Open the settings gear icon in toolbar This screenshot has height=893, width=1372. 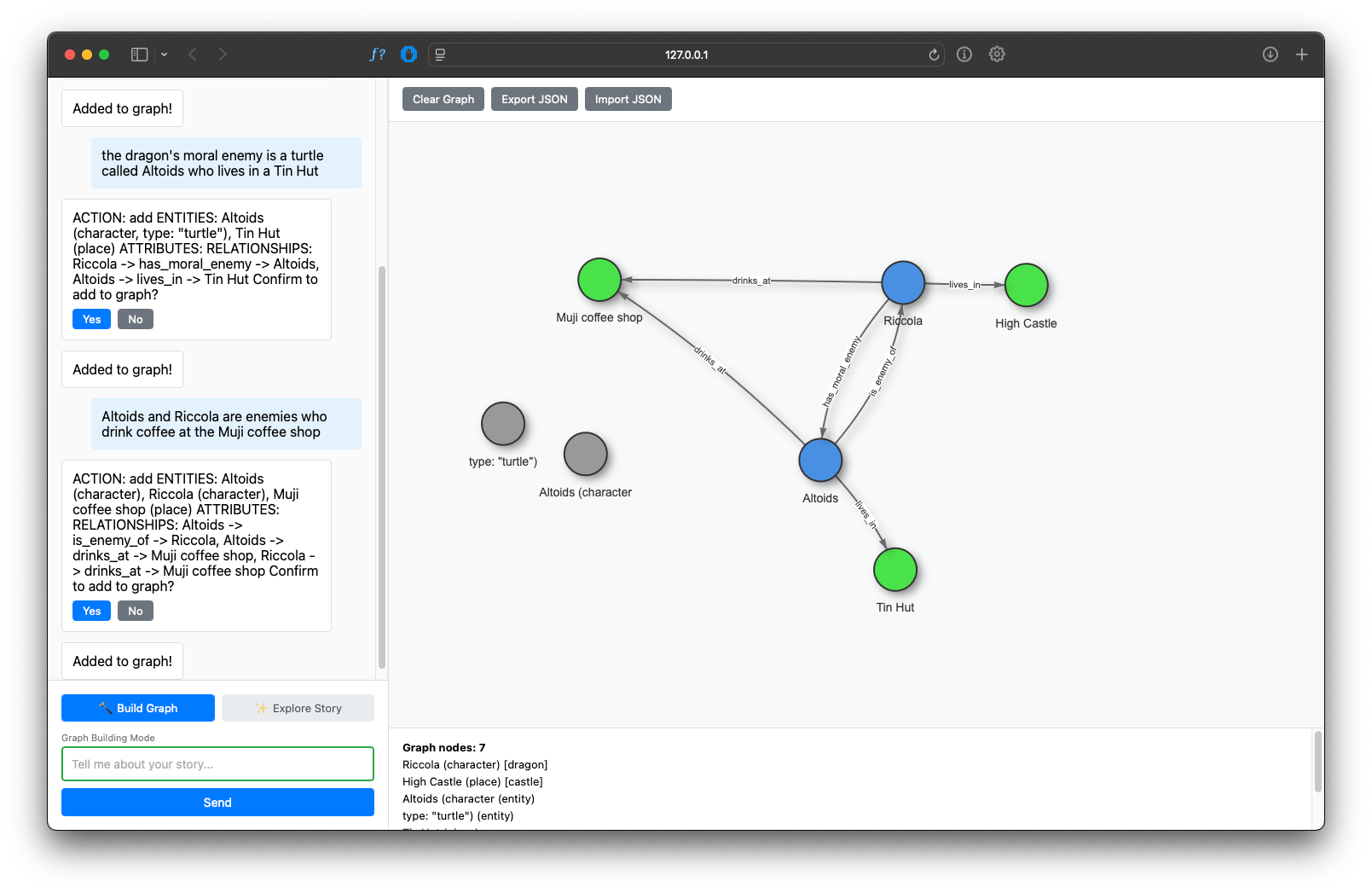997,55
